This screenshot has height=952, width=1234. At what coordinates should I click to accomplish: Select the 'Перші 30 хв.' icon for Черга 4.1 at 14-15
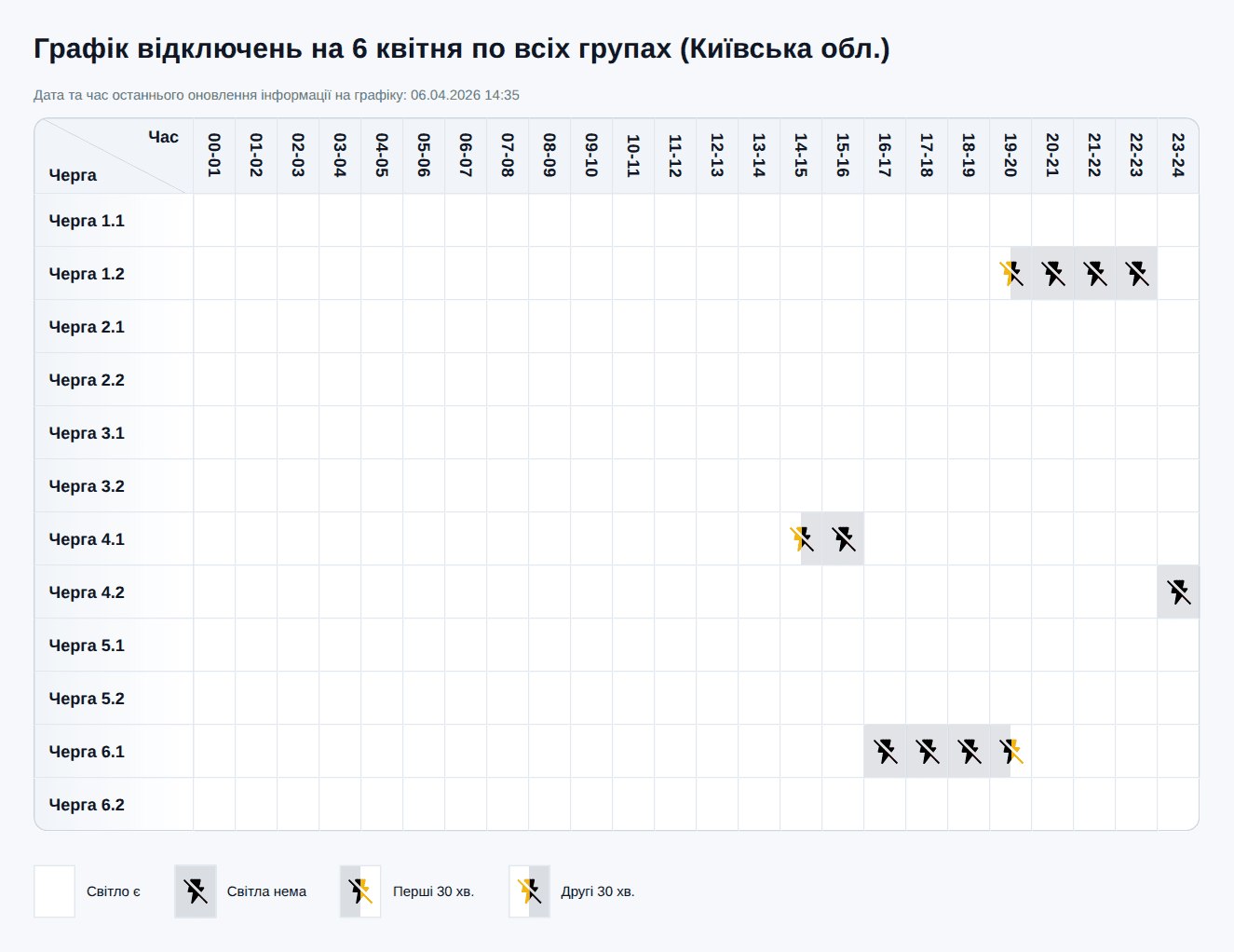click(x=800, y=538)
